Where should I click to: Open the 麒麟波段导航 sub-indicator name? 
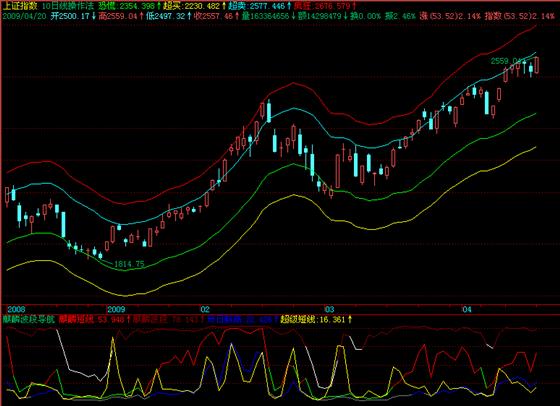[29, 319]
